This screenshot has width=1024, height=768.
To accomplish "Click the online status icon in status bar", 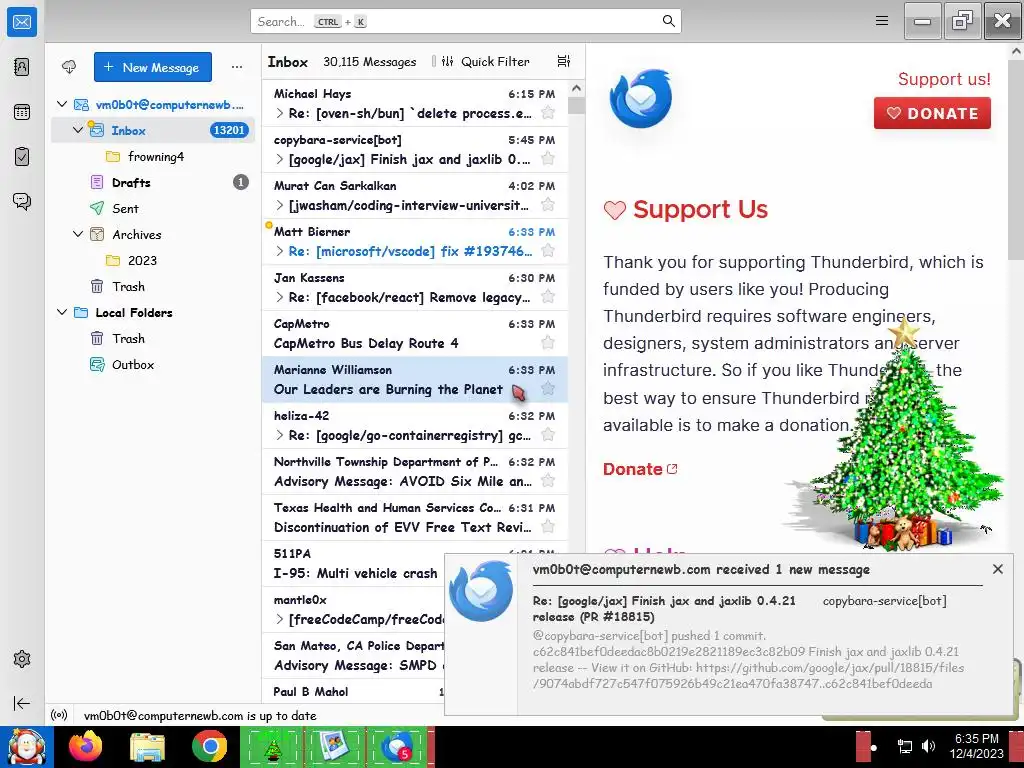I will pyautogui.click(x=59, y=715).
